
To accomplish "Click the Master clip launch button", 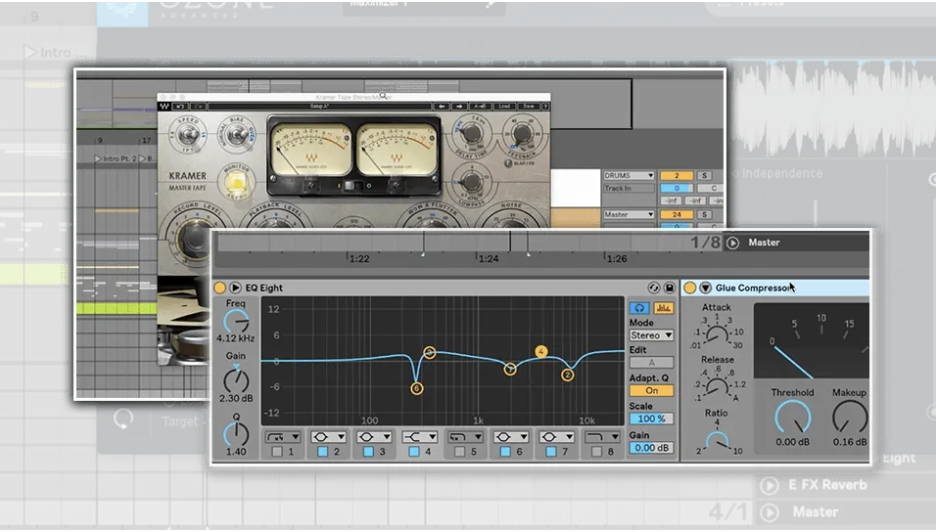I will [x=732, y=242].
